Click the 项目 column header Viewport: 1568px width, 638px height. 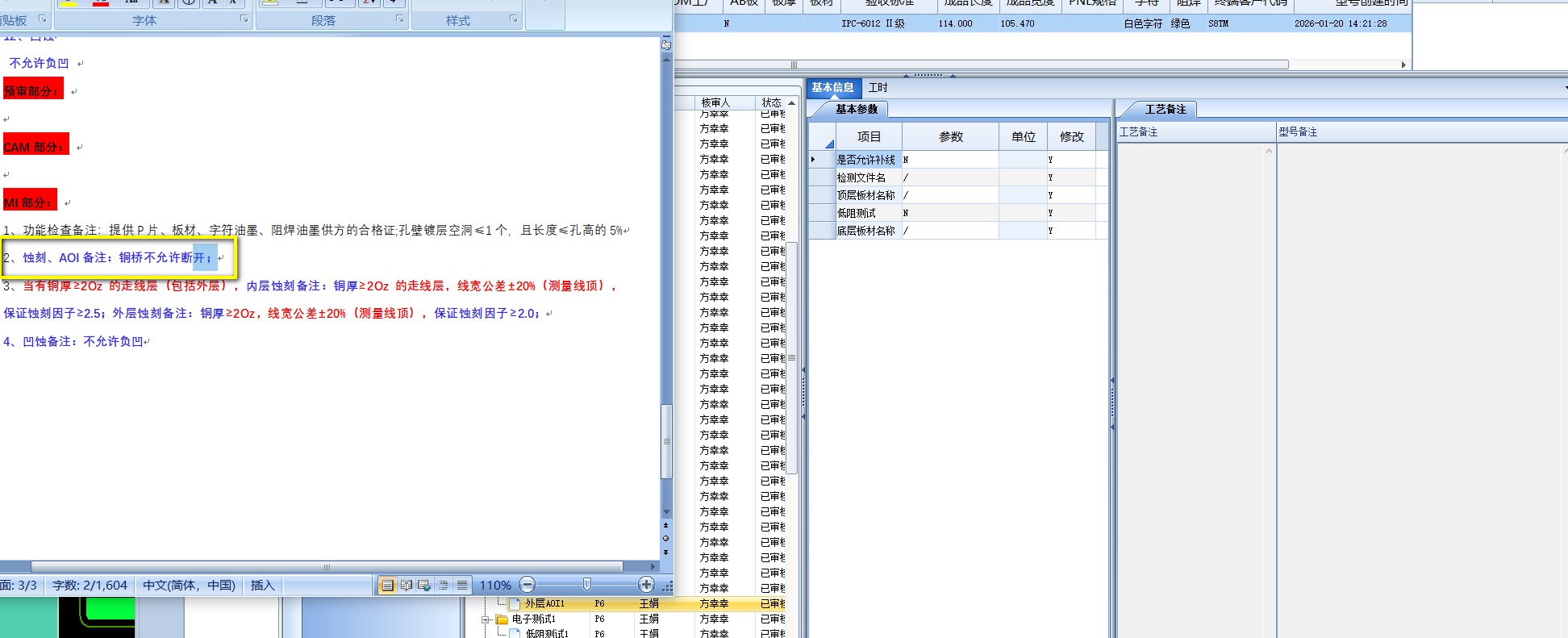coord(869,137)
